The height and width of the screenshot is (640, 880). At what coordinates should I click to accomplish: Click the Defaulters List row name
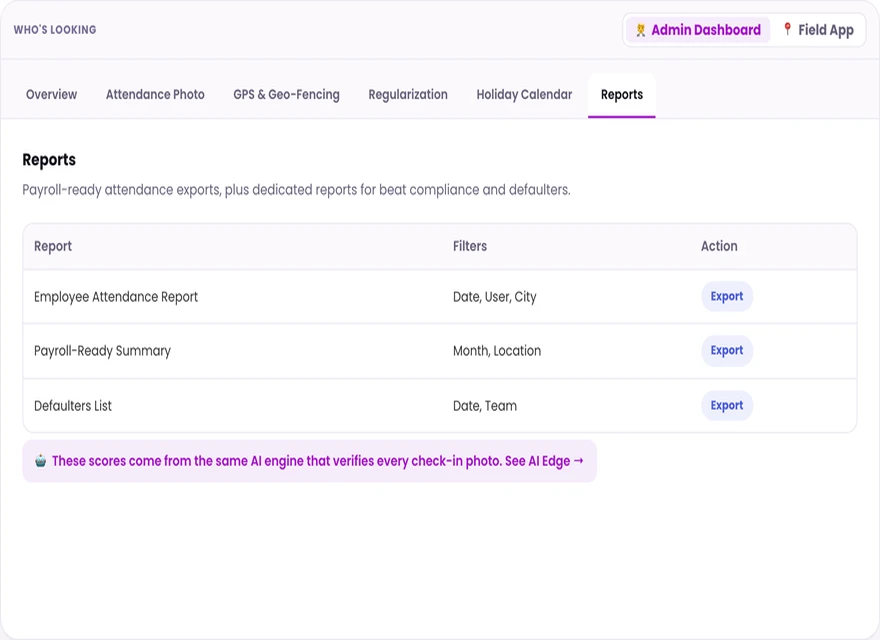click(x=73, y=405)
